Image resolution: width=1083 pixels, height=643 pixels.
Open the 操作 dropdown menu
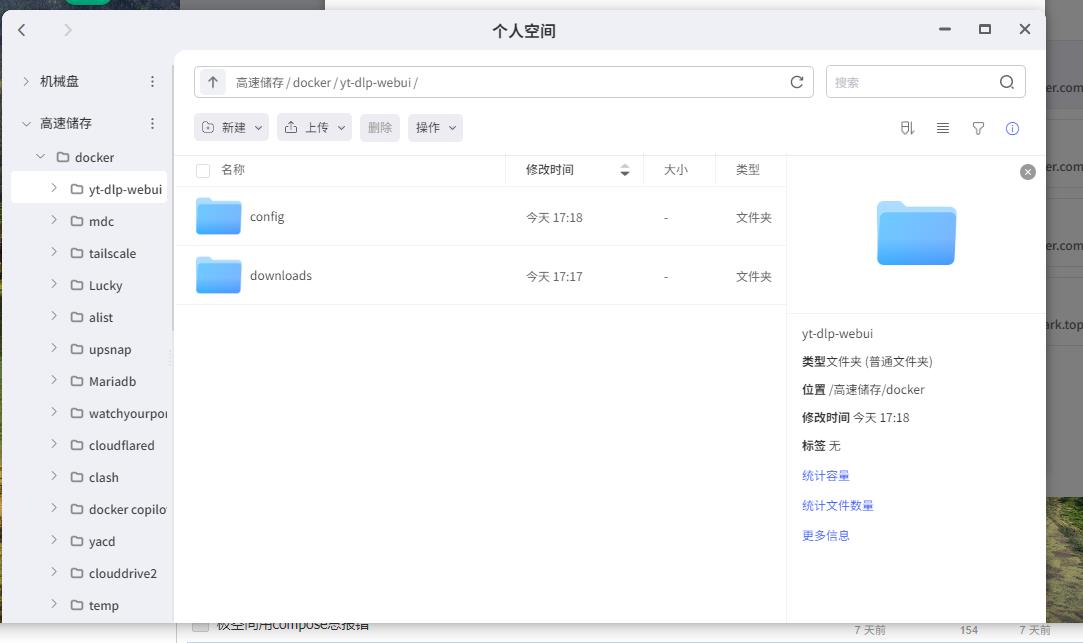pyautogui.click(x=435, y=128)
